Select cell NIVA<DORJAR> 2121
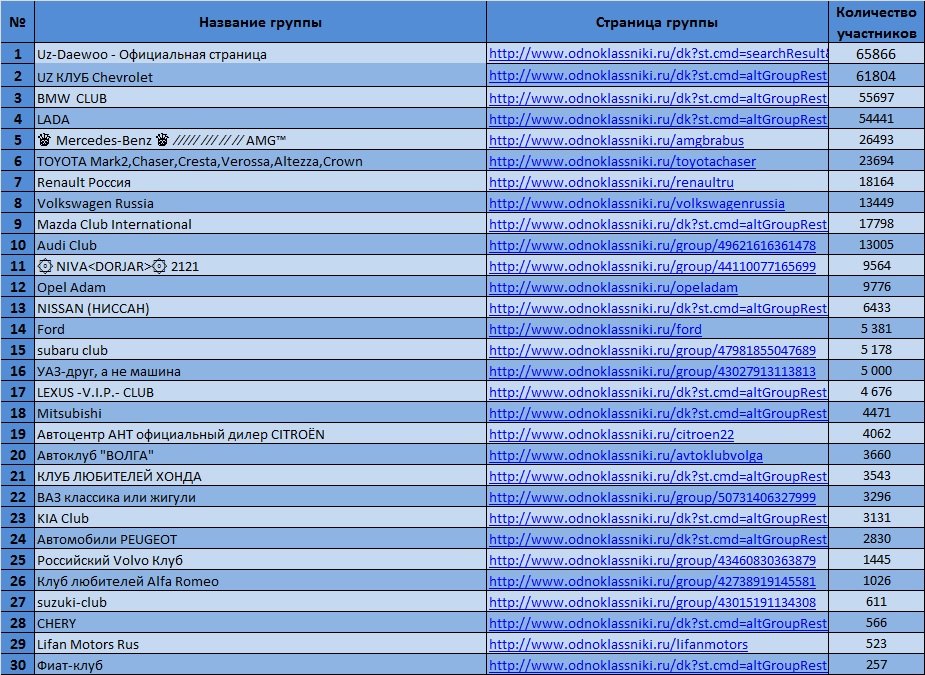The width and height of the screenshot is (925, 675). [260, 267]
